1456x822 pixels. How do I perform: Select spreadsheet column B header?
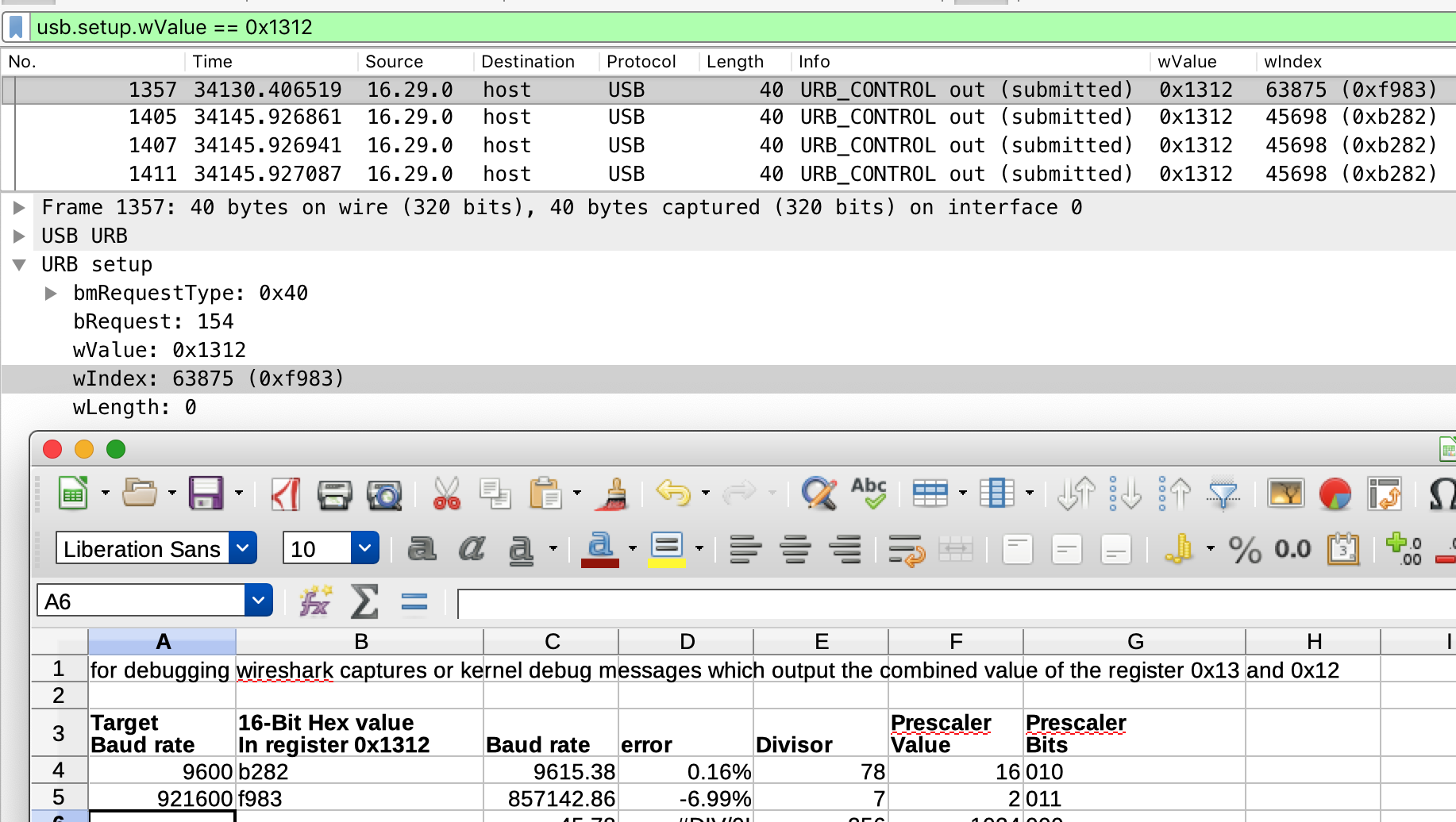tap(360, 641)
